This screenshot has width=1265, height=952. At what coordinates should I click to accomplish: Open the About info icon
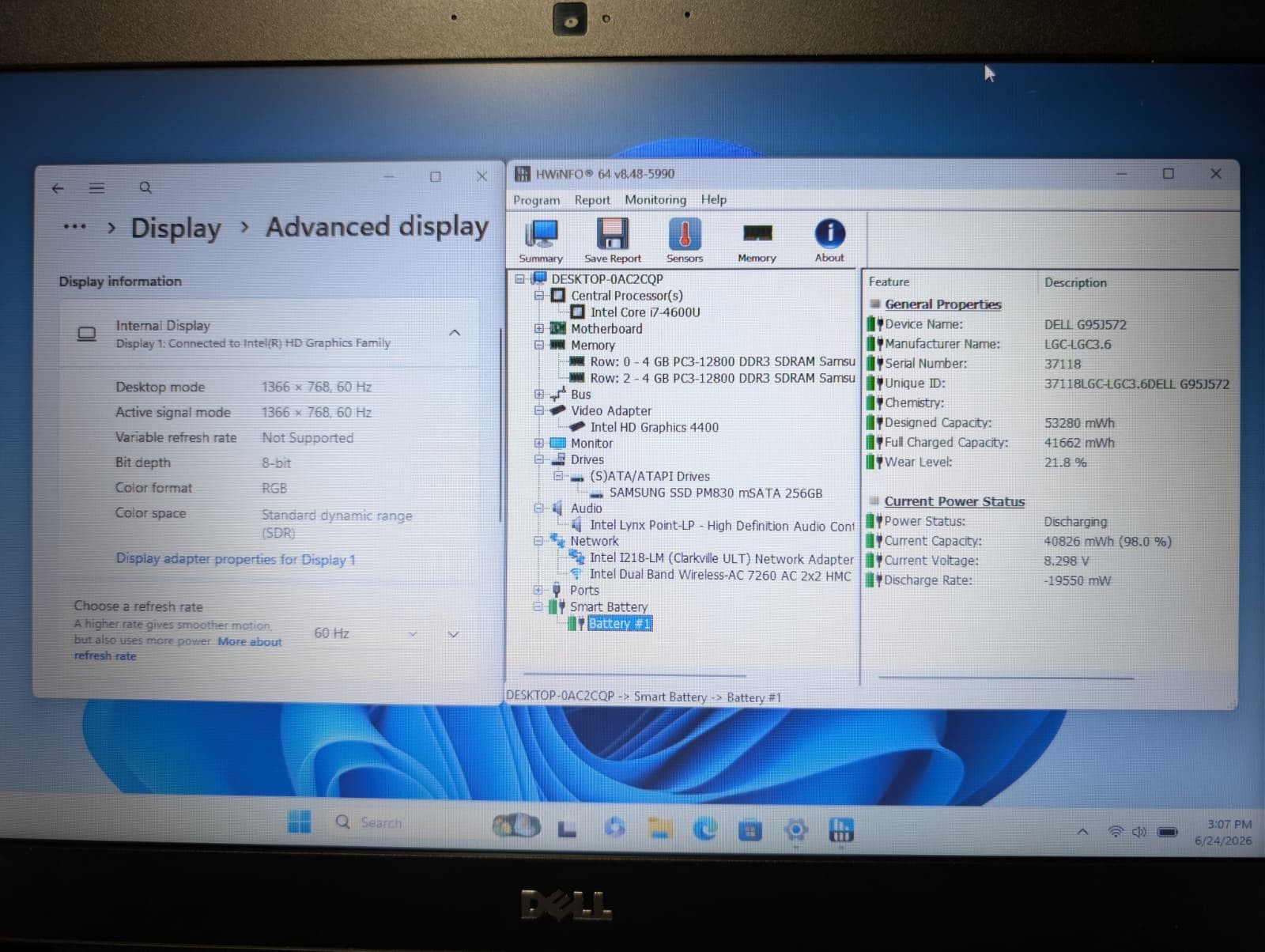[x=829, y=240]
